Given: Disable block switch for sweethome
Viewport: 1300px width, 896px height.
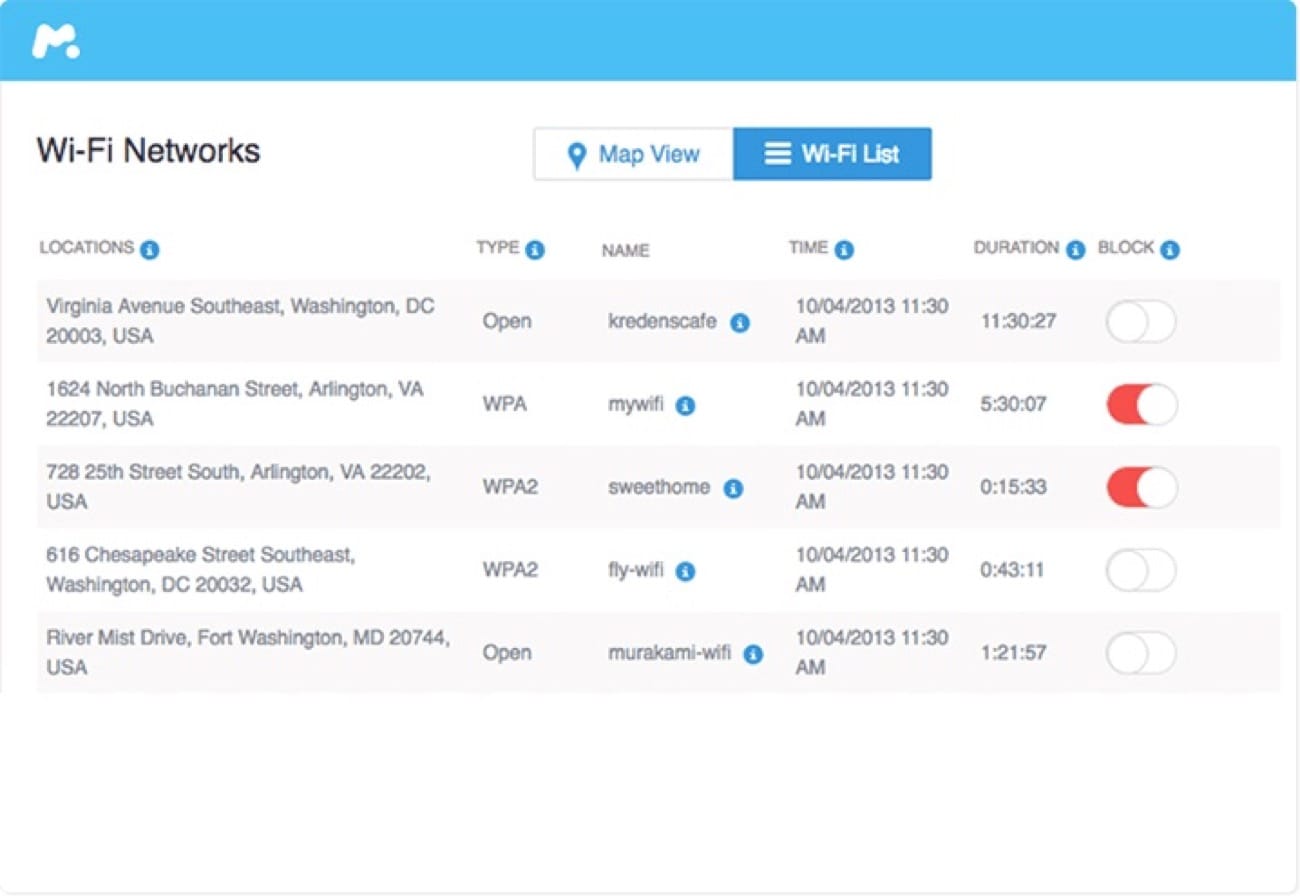Looking at the screenshot, I should (x=1141, y=488).
